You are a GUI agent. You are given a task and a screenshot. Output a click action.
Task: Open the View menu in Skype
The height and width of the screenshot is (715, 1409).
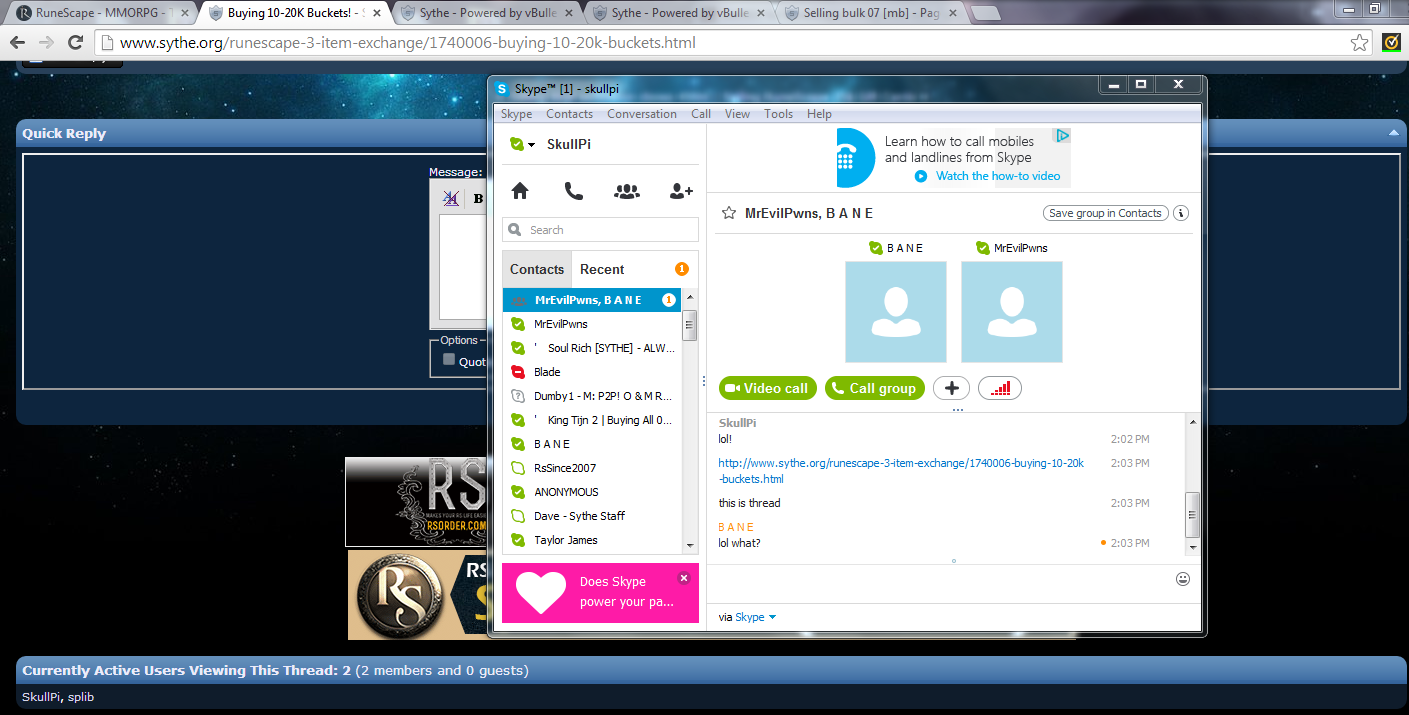coord(737,114)
